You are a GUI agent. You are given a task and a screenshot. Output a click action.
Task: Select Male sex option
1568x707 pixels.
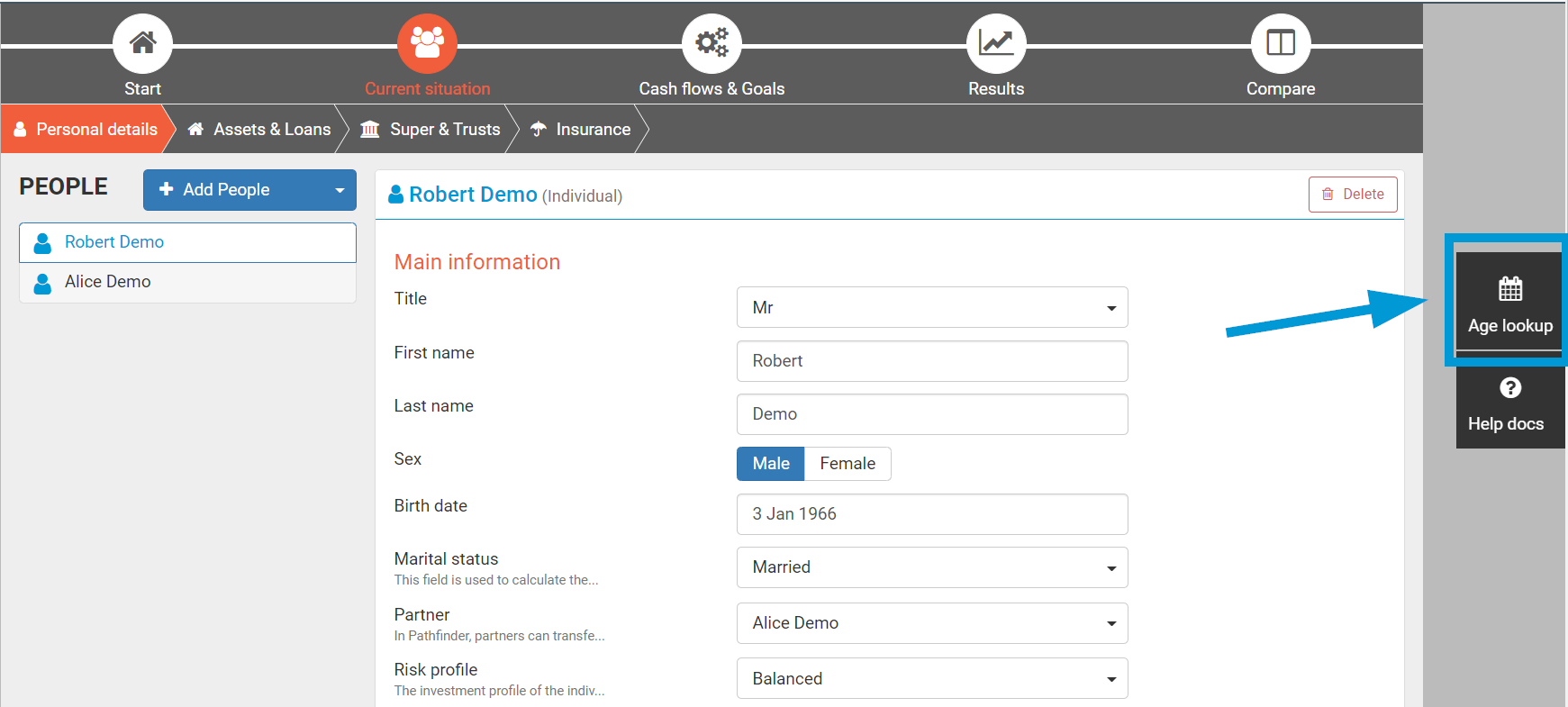(770, 464)
